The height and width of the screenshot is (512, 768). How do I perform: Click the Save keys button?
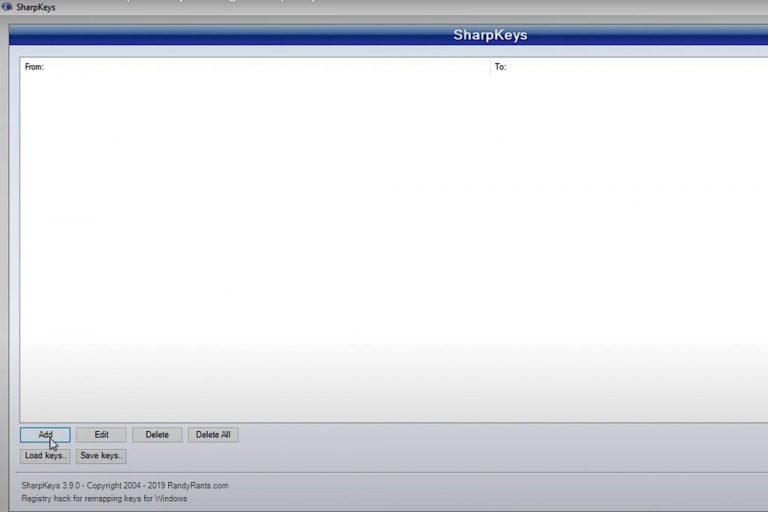coord(101,456)
